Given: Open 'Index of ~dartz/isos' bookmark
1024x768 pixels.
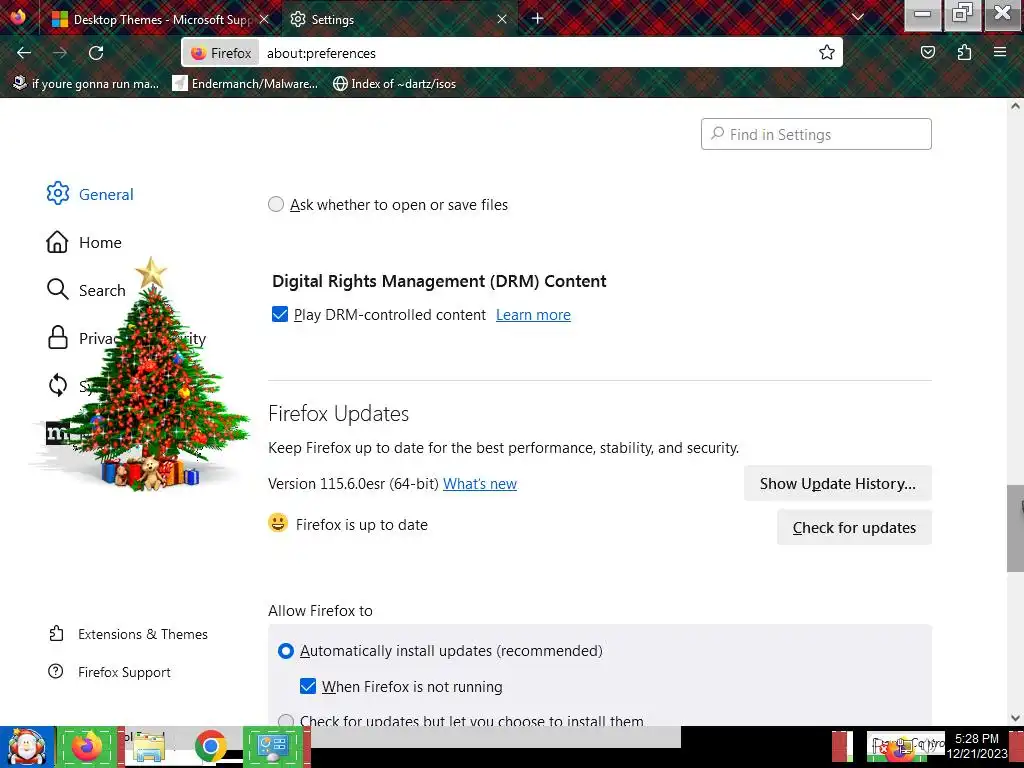Looking at the screenshot, I should 394,84.
